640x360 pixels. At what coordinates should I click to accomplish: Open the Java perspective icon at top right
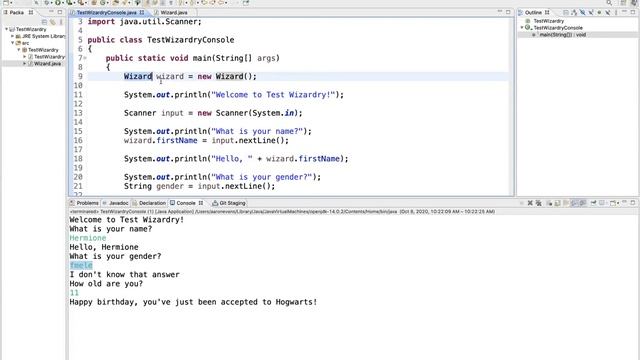coord(633,2)
